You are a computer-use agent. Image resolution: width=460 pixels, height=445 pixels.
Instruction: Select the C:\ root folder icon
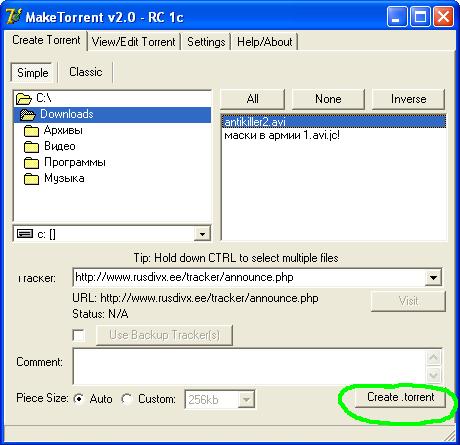point(24,99)
